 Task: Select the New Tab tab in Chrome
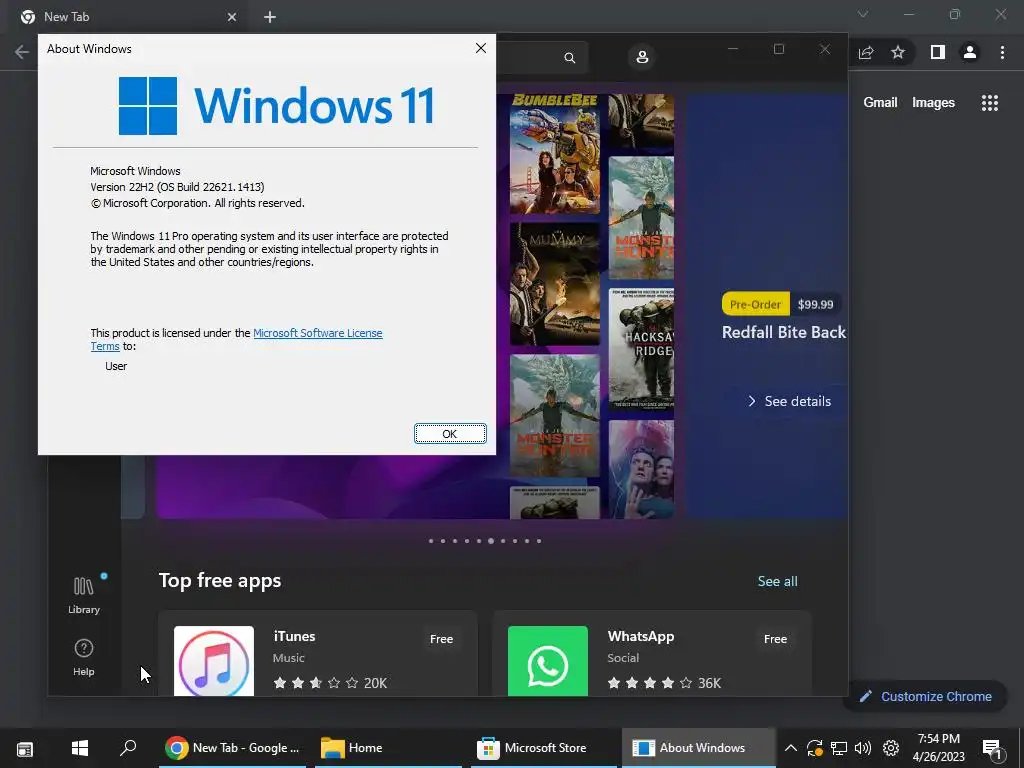[x=127, y=17]
